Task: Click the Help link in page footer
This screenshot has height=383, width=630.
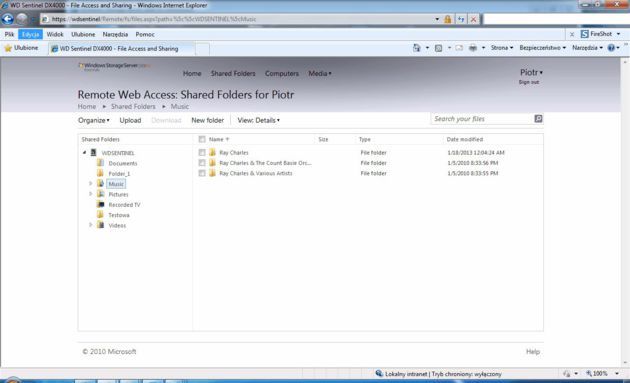Action: (533, 352)
